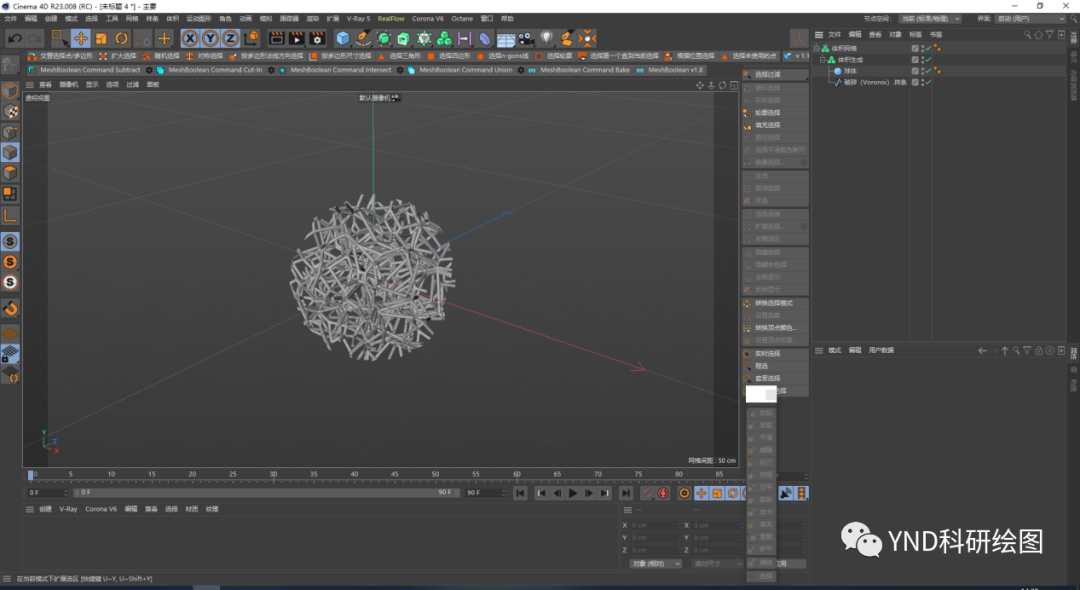Image resolution: width=1080 pixels, height=590 pixels.
Task: Toggle the Y axis lock
Action: tap(210, 39)
